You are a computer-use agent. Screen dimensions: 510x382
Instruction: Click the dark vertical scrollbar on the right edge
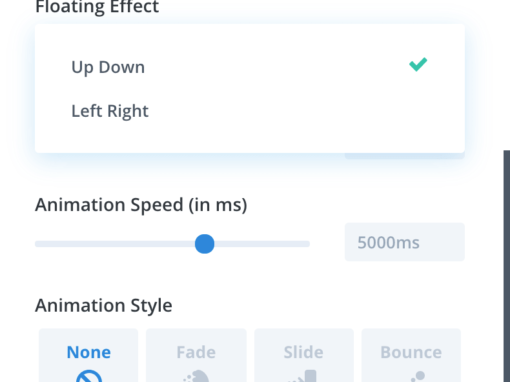(x=507, y=266)
